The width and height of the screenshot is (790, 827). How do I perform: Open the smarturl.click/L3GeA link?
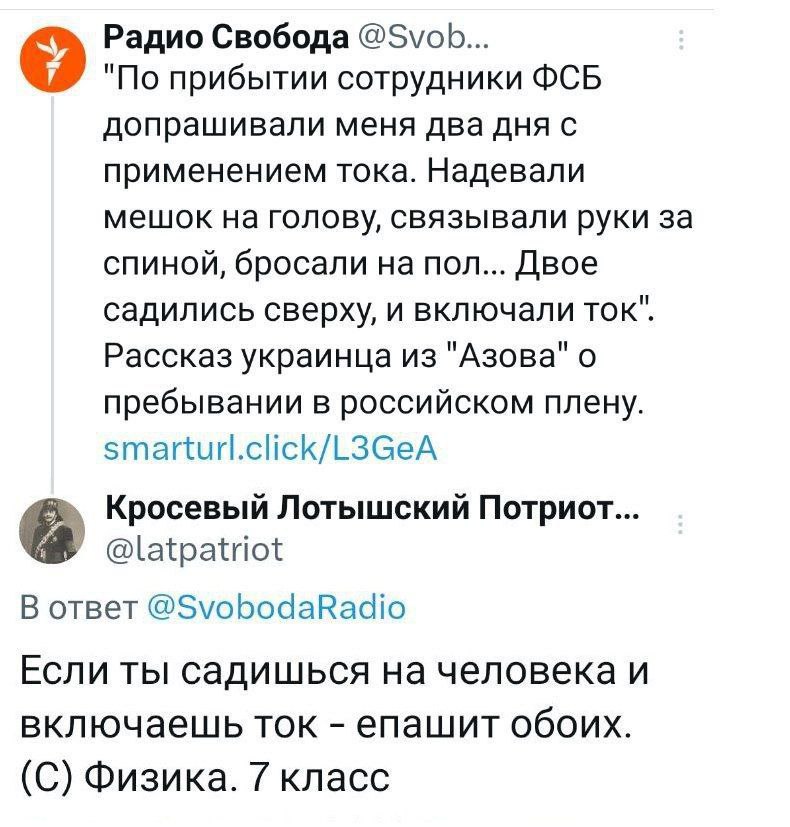click(x=272, y=444)
